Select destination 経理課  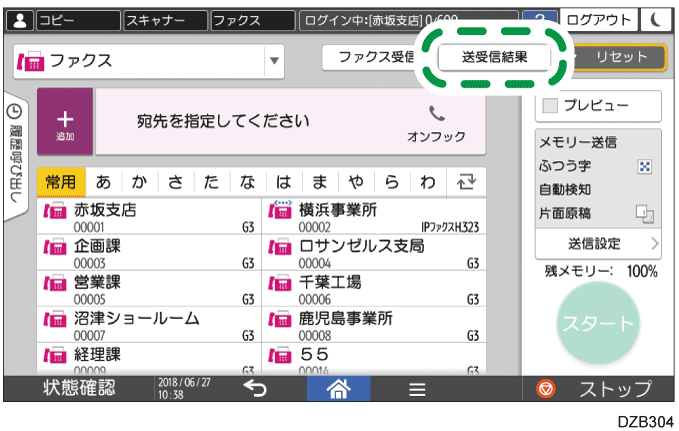[149, 359]
